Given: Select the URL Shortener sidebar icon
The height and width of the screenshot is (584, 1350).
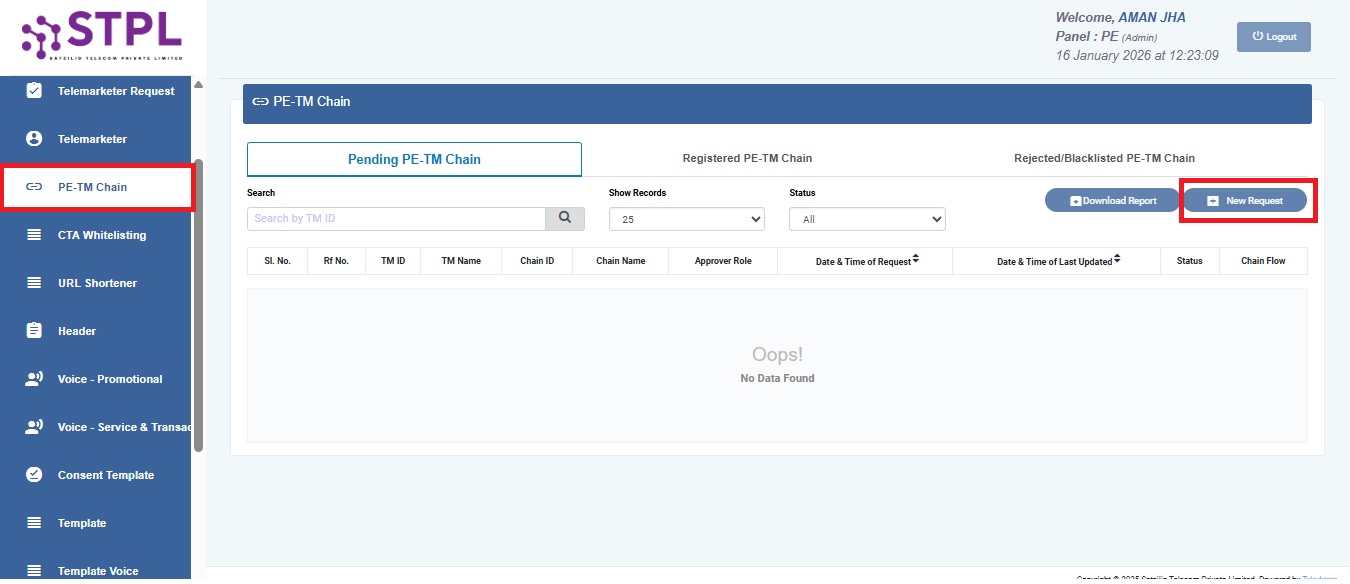Looking at the screenshot, I should (34, 282).
